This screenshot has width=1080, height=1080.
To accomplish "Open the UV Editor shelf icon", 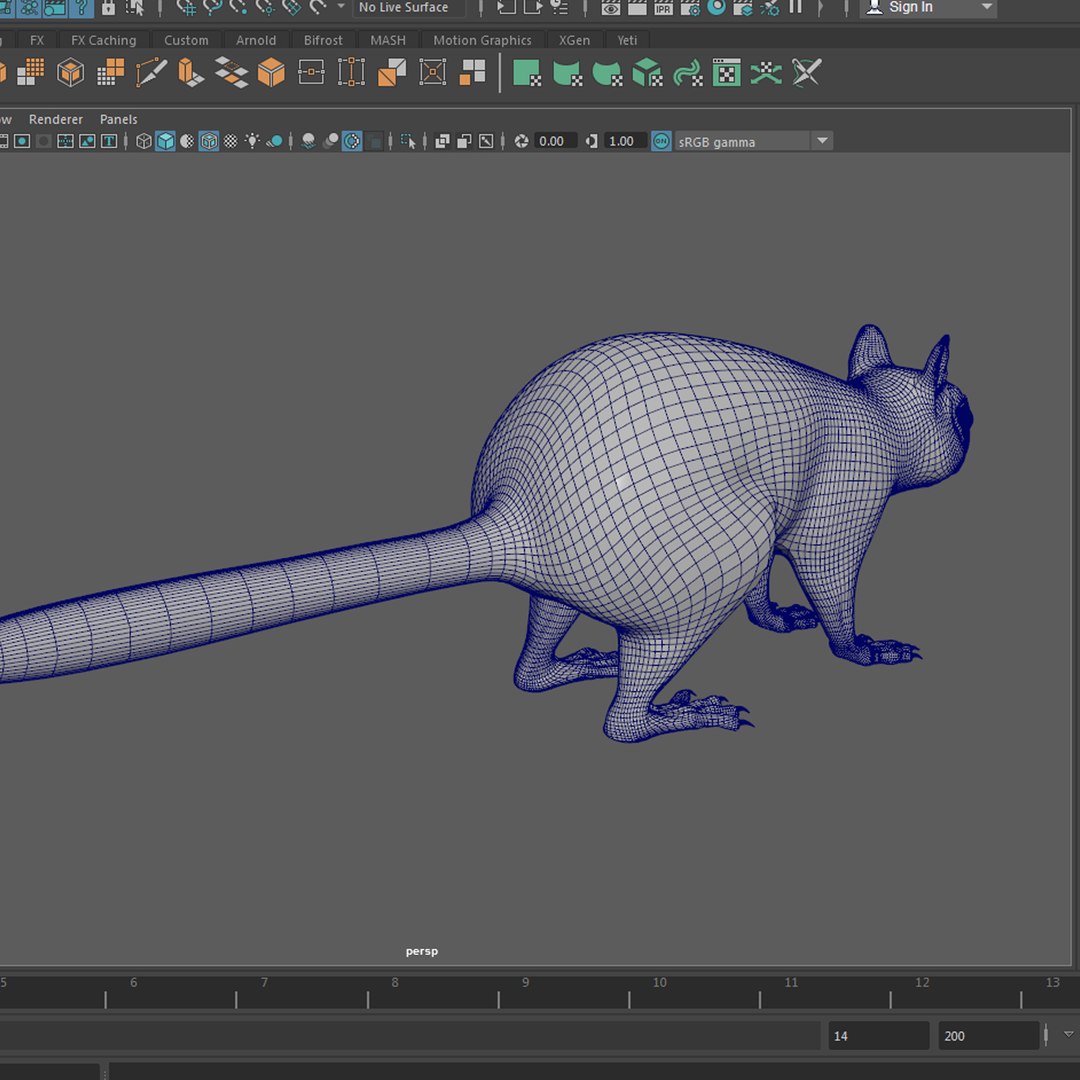I will point(726,72).
